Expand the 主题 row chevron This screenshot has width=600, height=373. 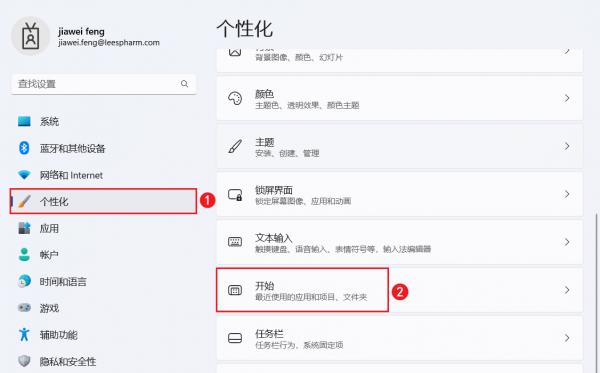pos(567,146)
